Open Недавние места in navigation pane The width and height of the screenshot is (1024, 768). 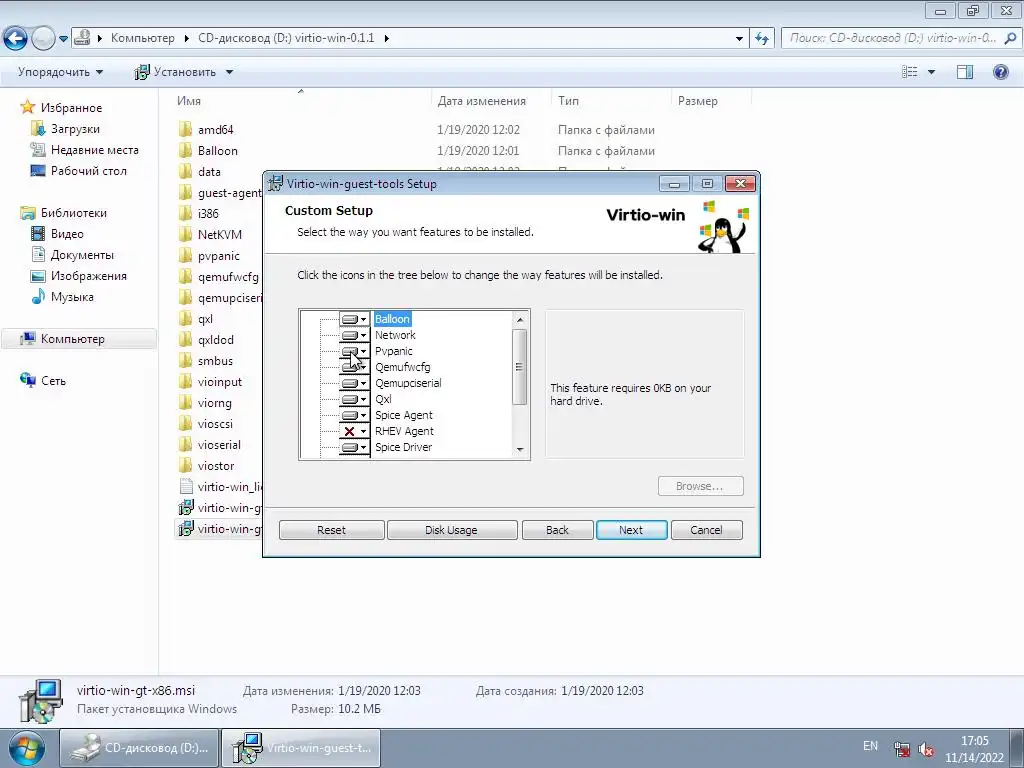click(x=95, y=150)
